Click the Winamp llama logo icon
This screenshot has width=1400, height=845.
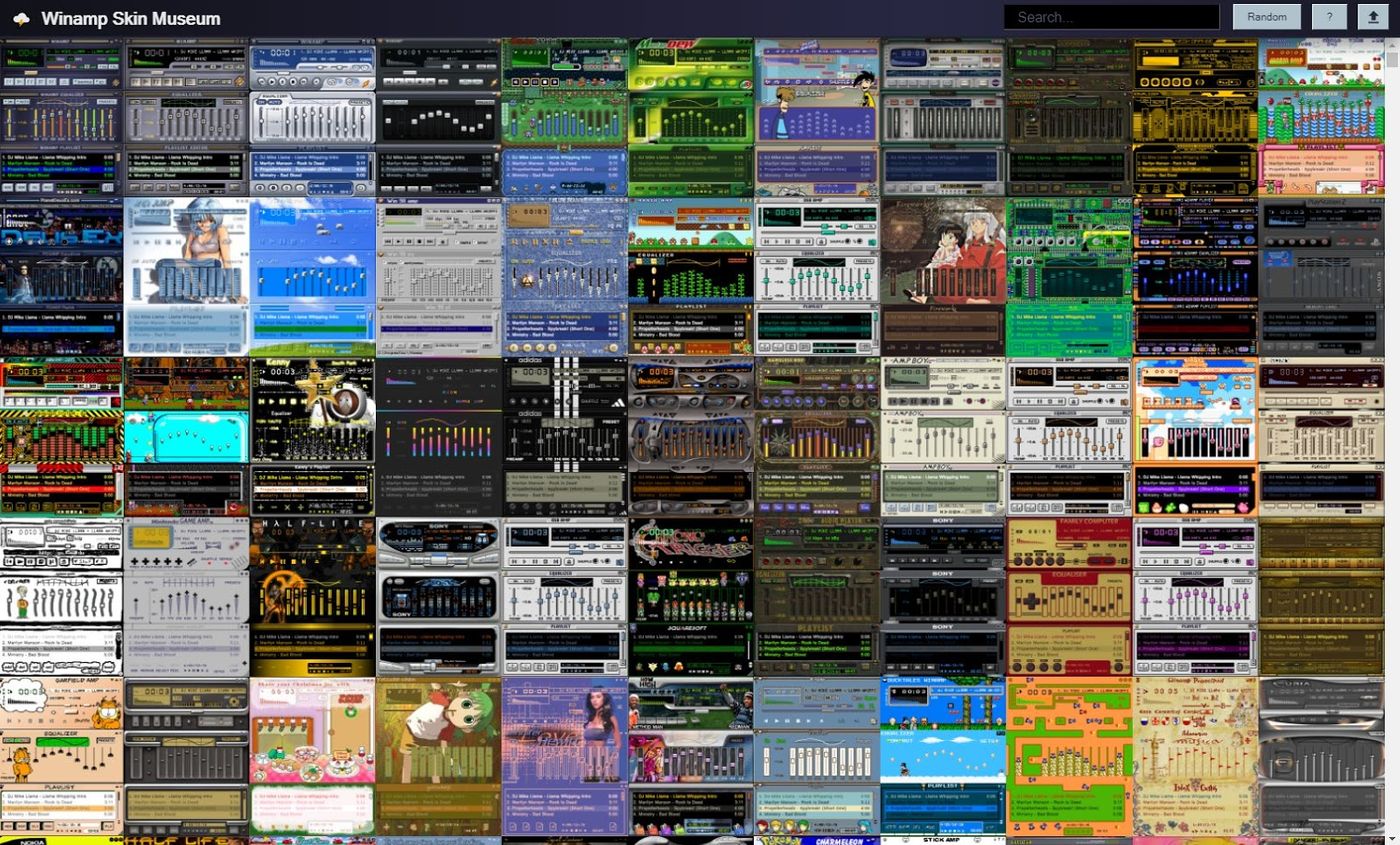21,18
